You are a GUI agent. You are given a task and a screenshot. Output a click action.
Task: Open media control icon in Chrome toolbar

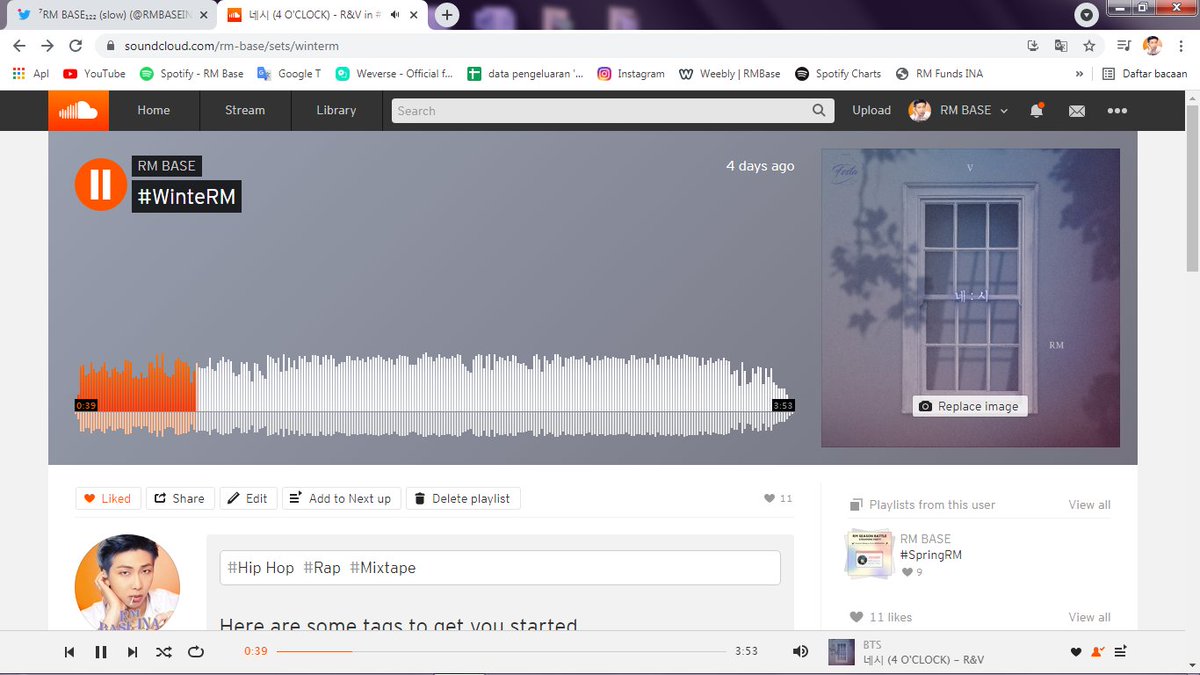1124,46
